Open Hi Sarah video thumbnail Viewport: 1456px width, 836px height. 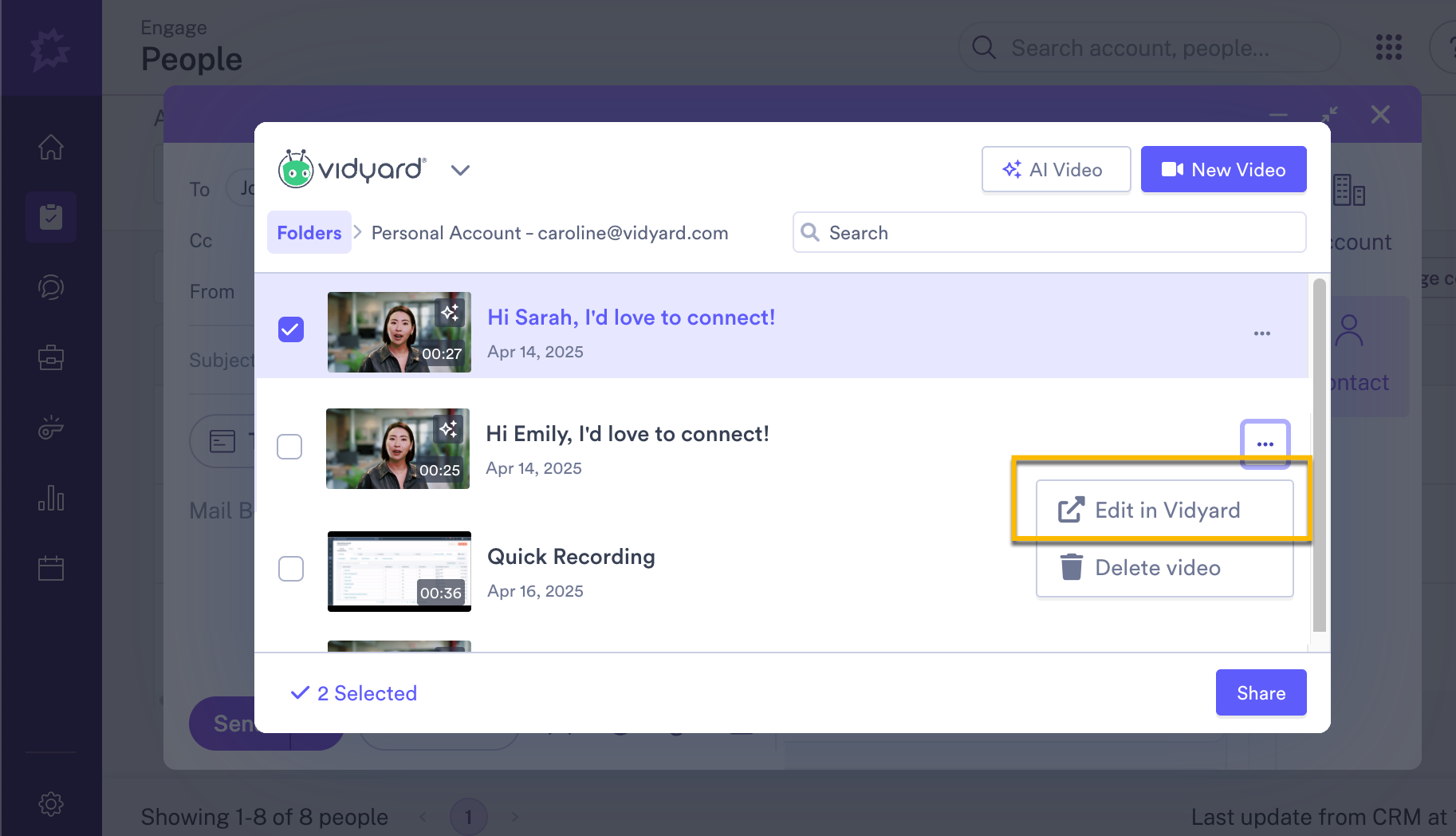399,332
